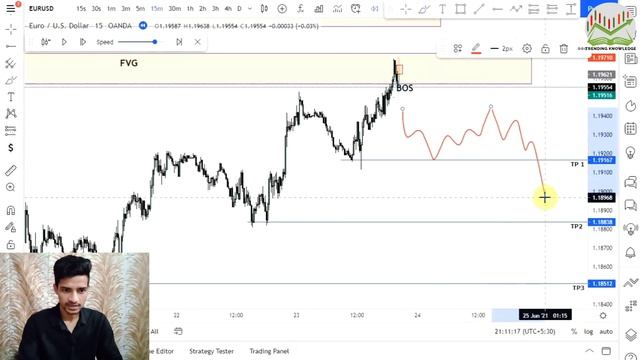
Task: Delete the selected drawing with trash icon
Action: tap(564, 49)
